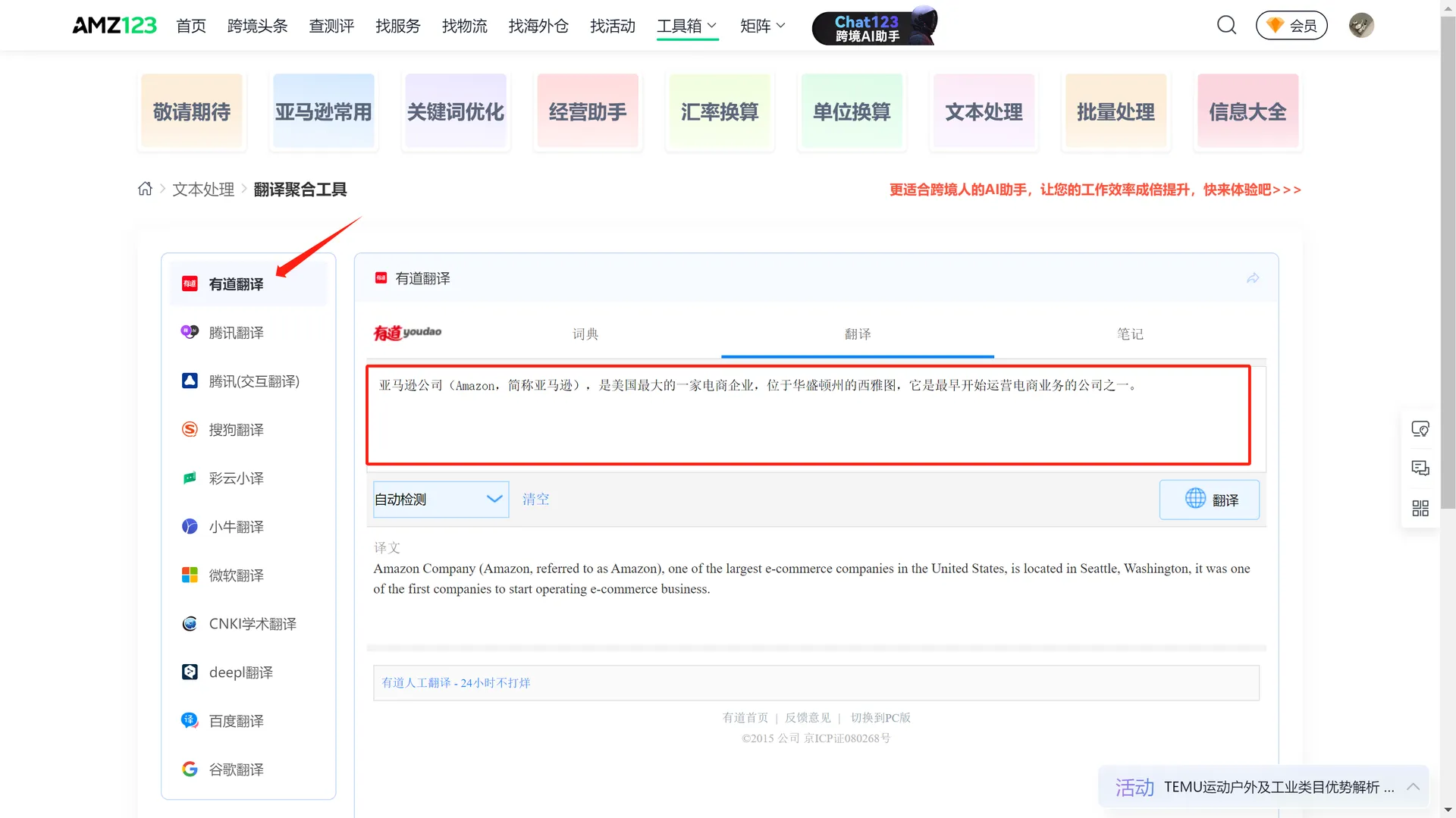Switch to the 笔记 tab
The image size is (1456, 818).
pyautogui.click(x=1130, y=334)
